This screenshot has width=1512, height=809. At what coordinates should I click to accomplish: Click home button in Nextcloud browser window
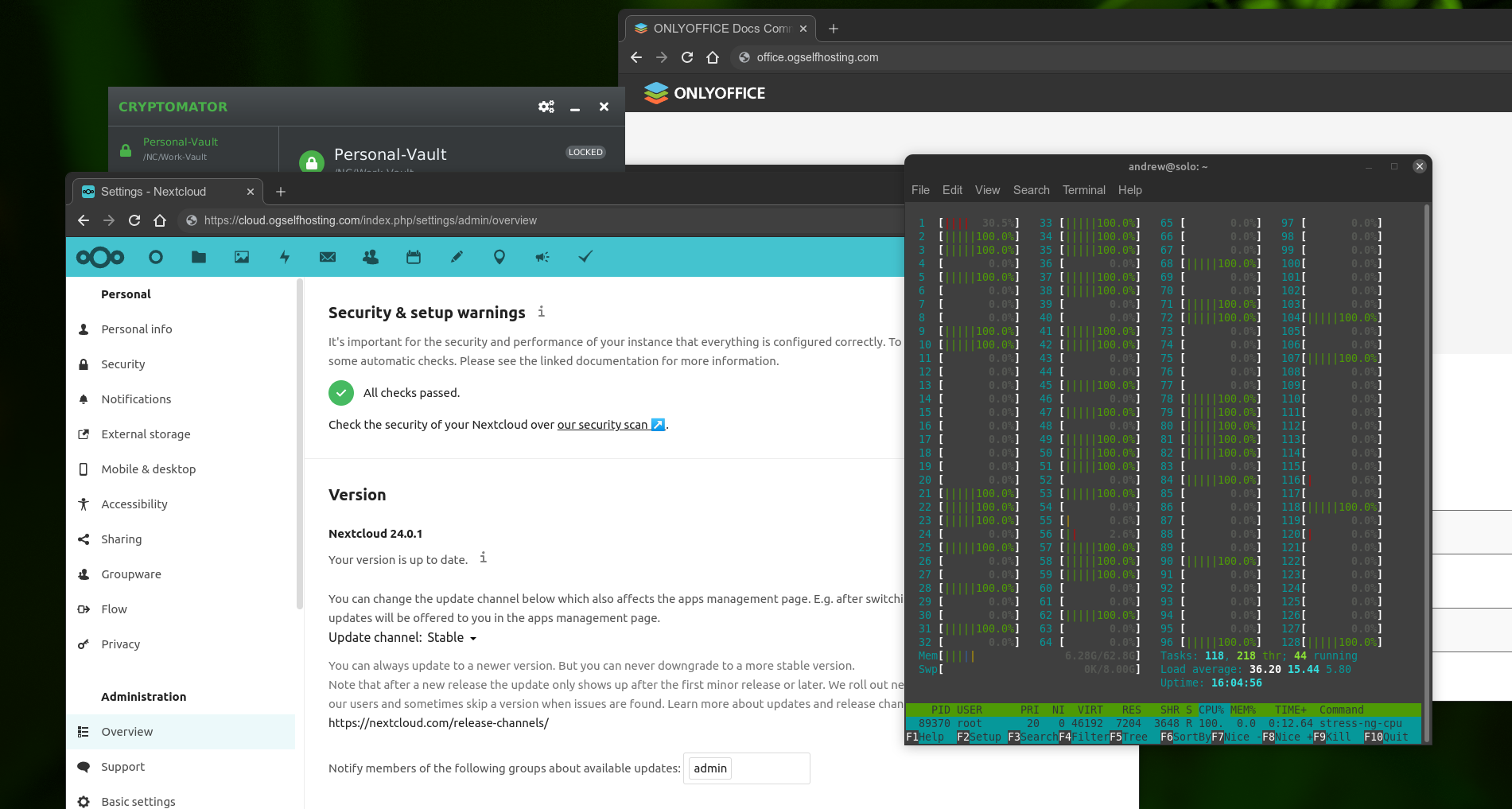160,220
